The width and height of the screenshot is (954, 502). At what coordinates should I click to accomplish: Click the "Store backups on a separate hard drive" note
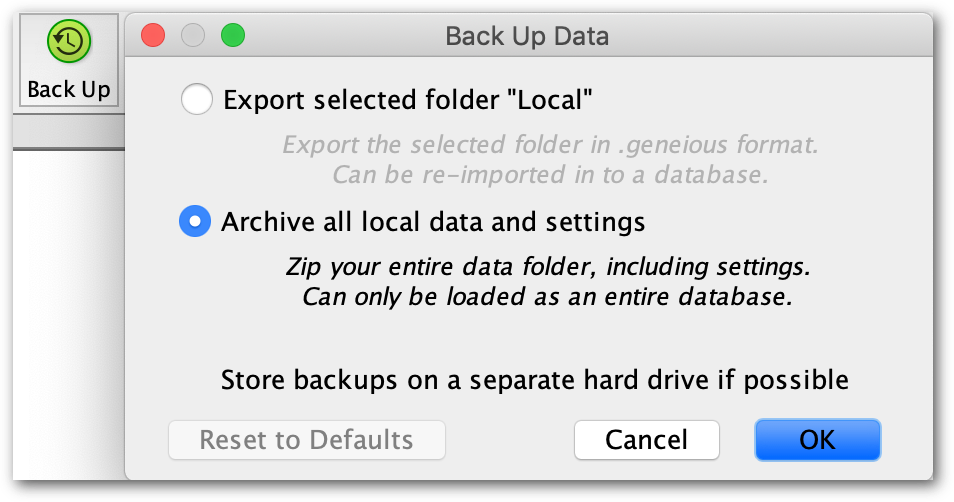pos(534,380)
